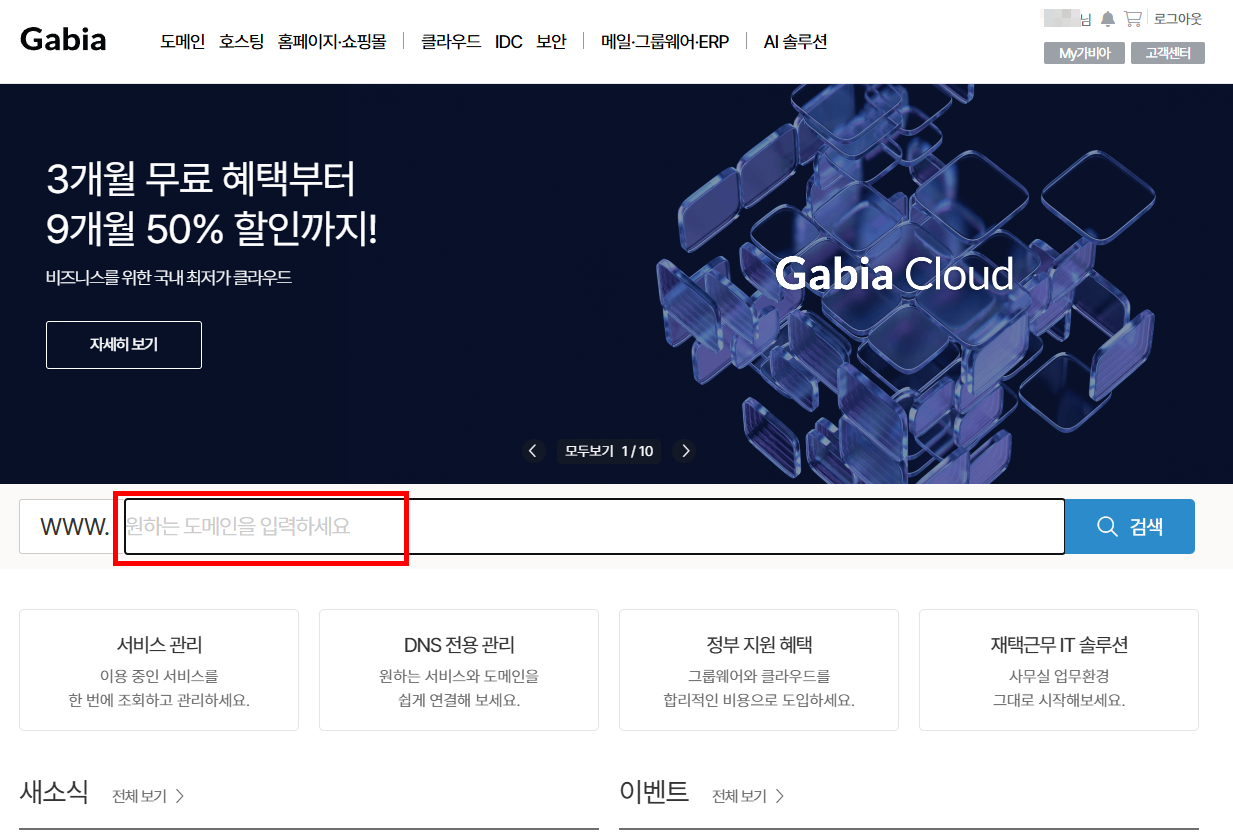Go to next banner slide arrow
Screen dimensions: 1233x833
click(x=686, y=451)
